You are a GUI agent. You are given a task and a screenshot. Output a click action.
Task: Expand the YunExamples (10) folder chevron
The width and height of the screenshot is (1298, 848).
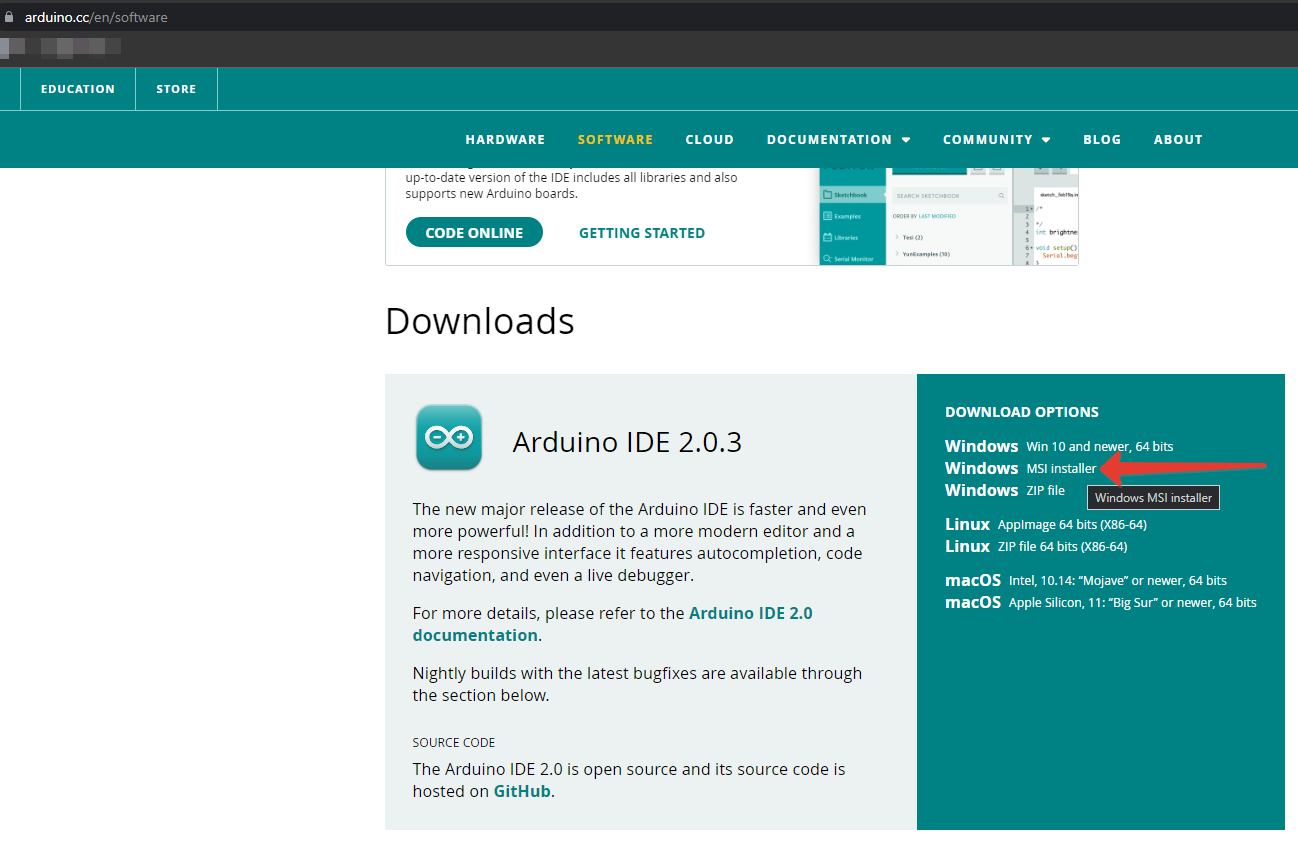pos(897,254)
